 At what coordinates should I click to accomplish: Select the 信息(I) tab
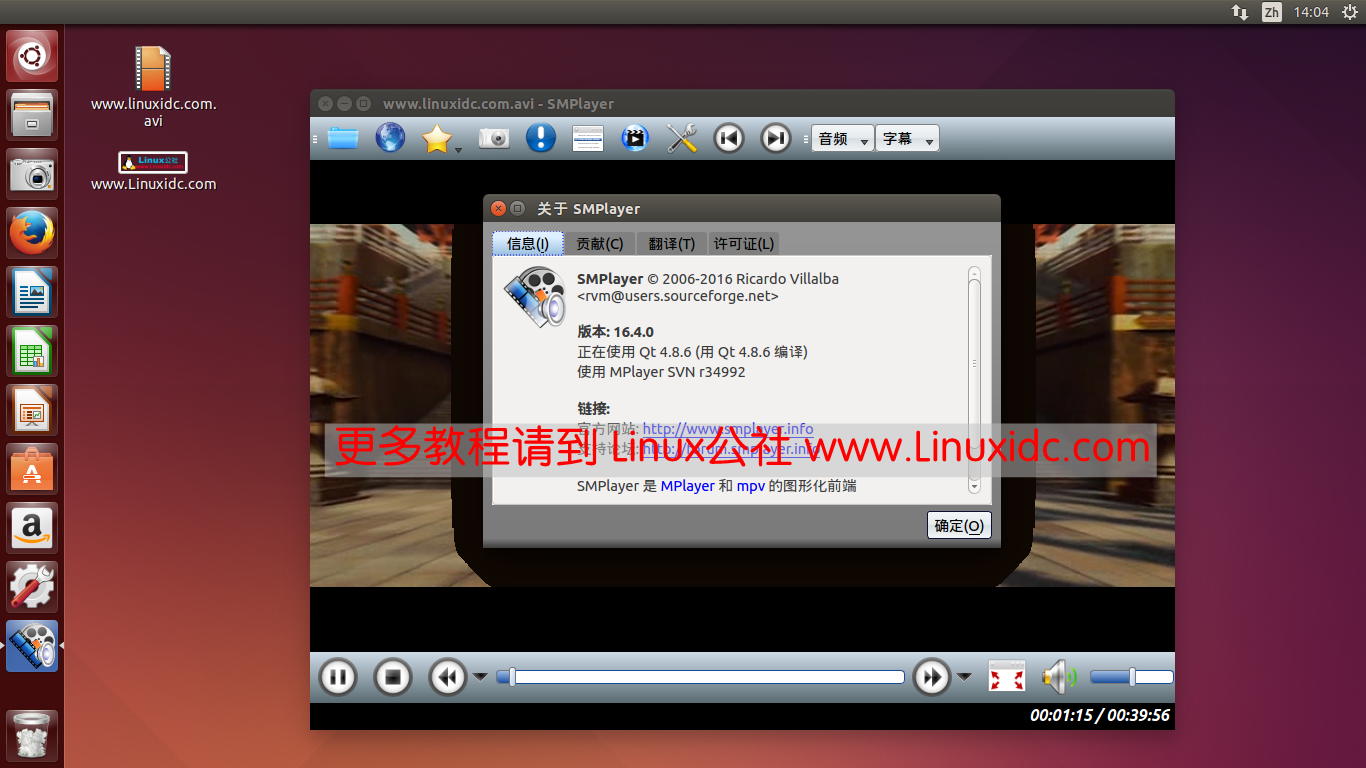pyautogui.click(x=528, y=243)
